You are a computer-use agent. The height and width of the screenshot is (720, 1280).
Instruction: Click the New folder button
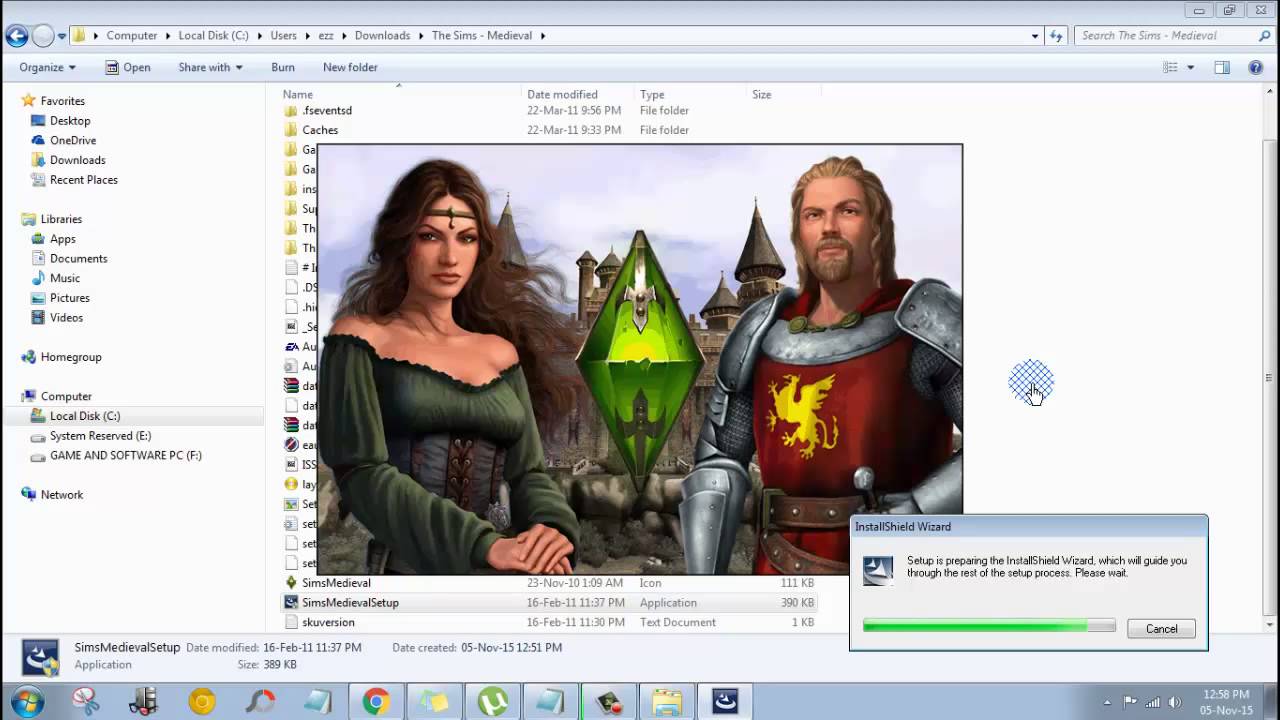(x=350, y=67)
